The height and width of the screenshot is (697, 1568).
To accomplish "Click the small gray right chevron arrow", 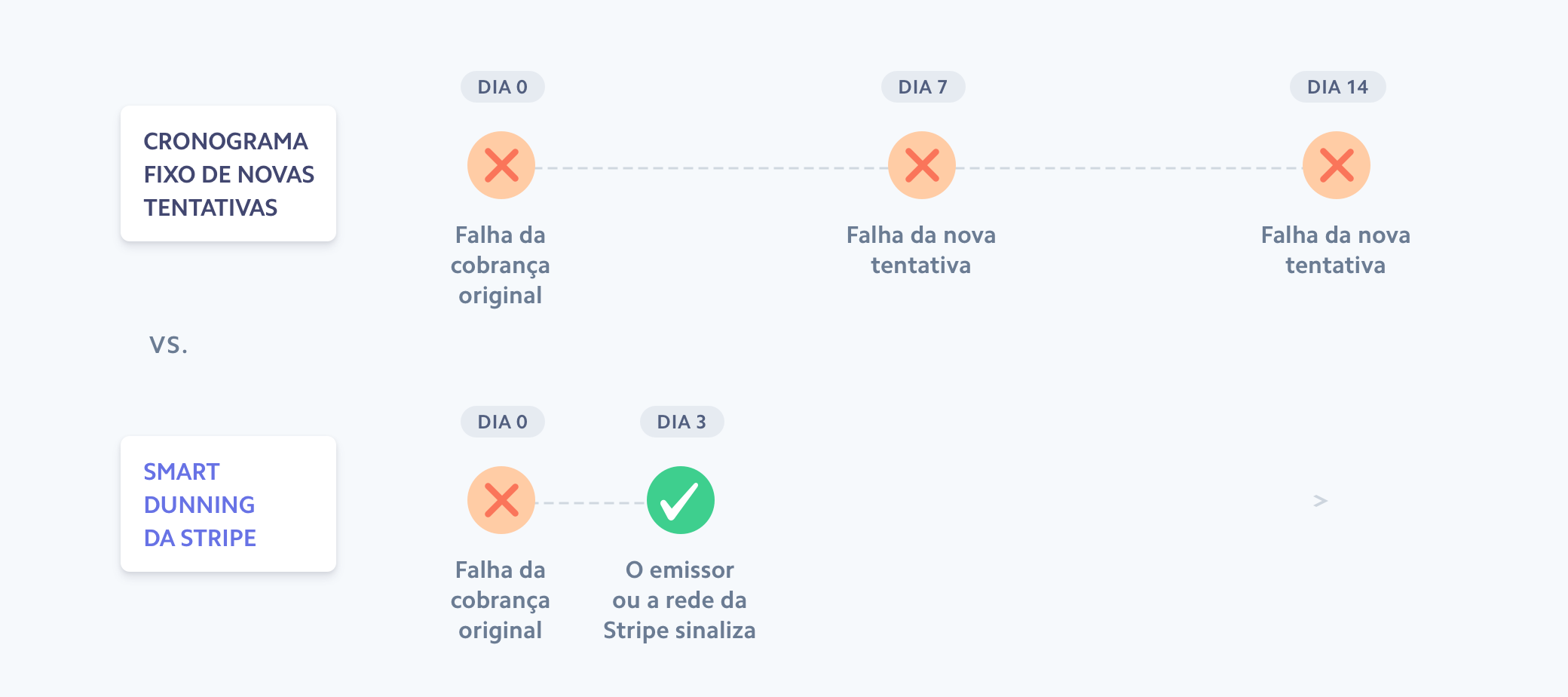I will point(1320,501).
